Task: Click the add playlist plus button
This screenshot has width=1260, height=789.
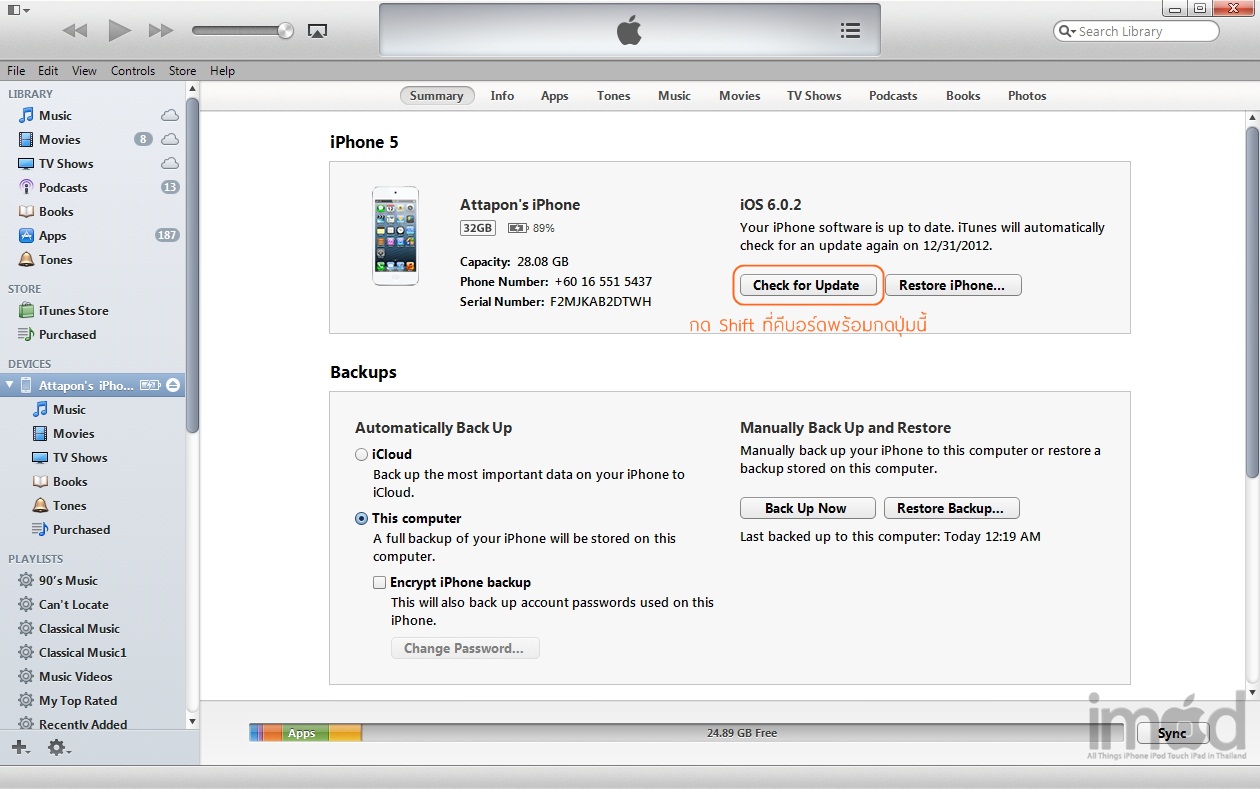Action: pos(20,747)
